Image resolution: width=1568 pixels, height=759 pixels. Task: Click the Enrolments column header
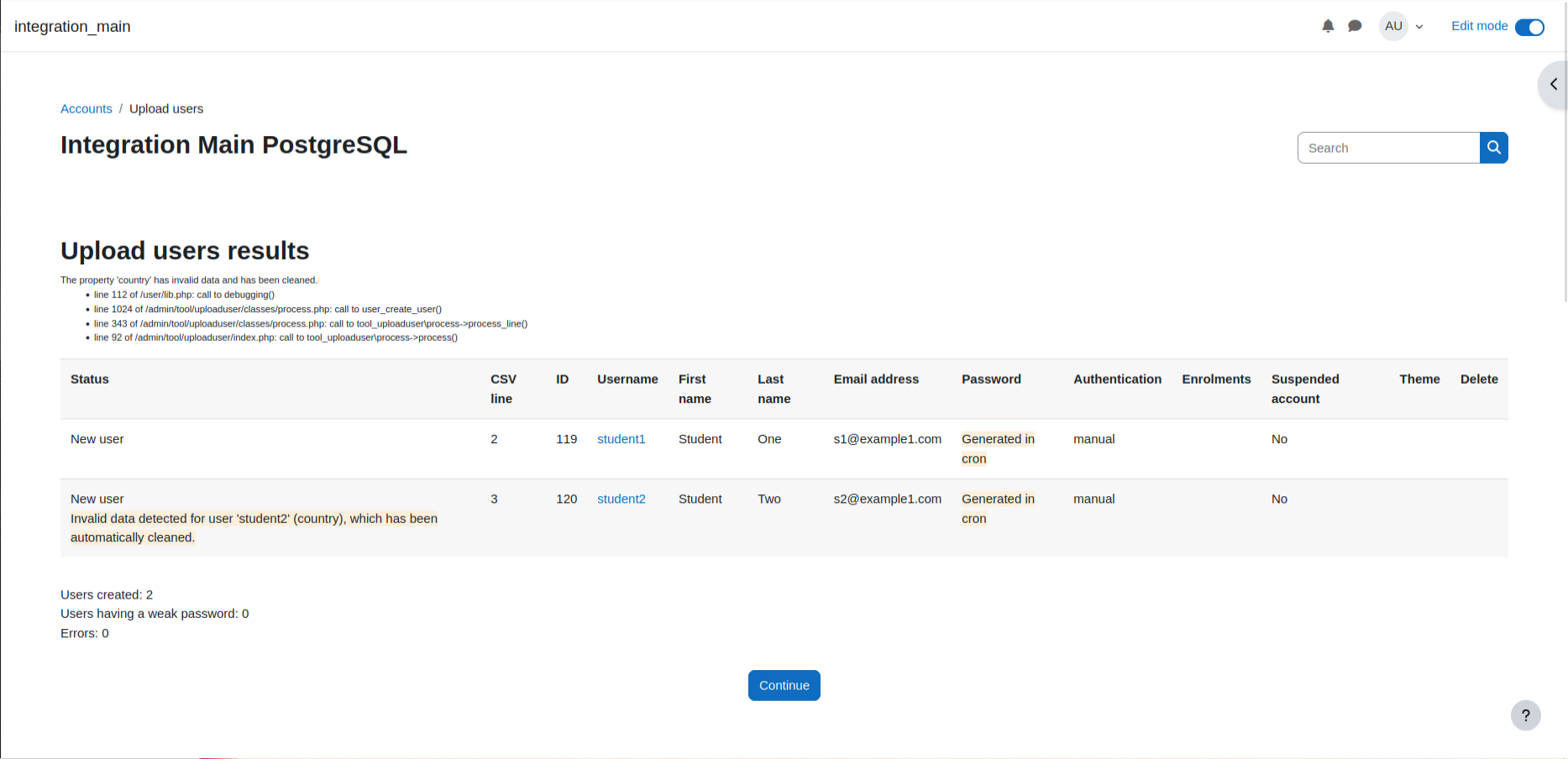point(1216,379)
